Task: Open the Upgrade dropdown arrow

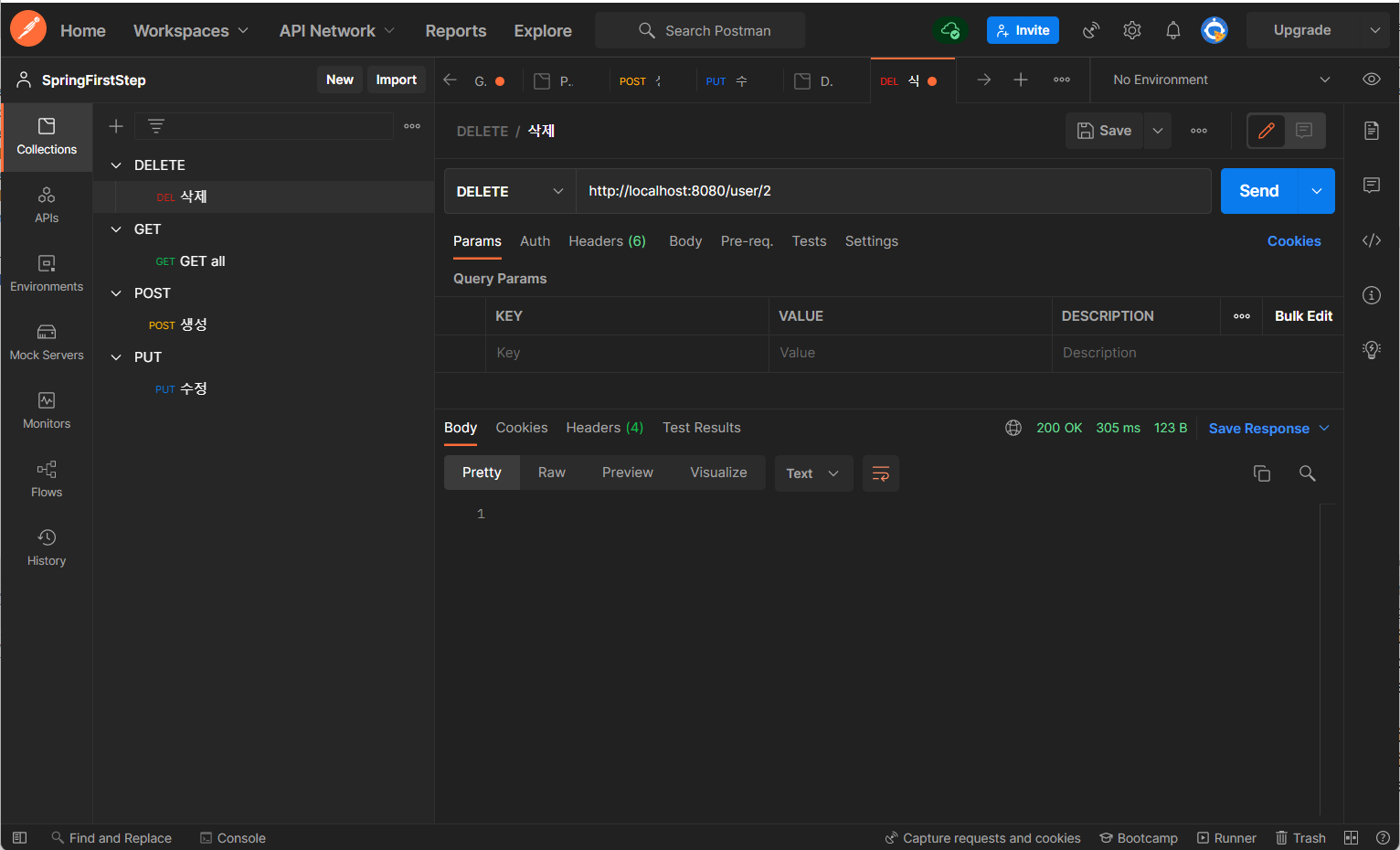Action: (x=1375, y=30)
